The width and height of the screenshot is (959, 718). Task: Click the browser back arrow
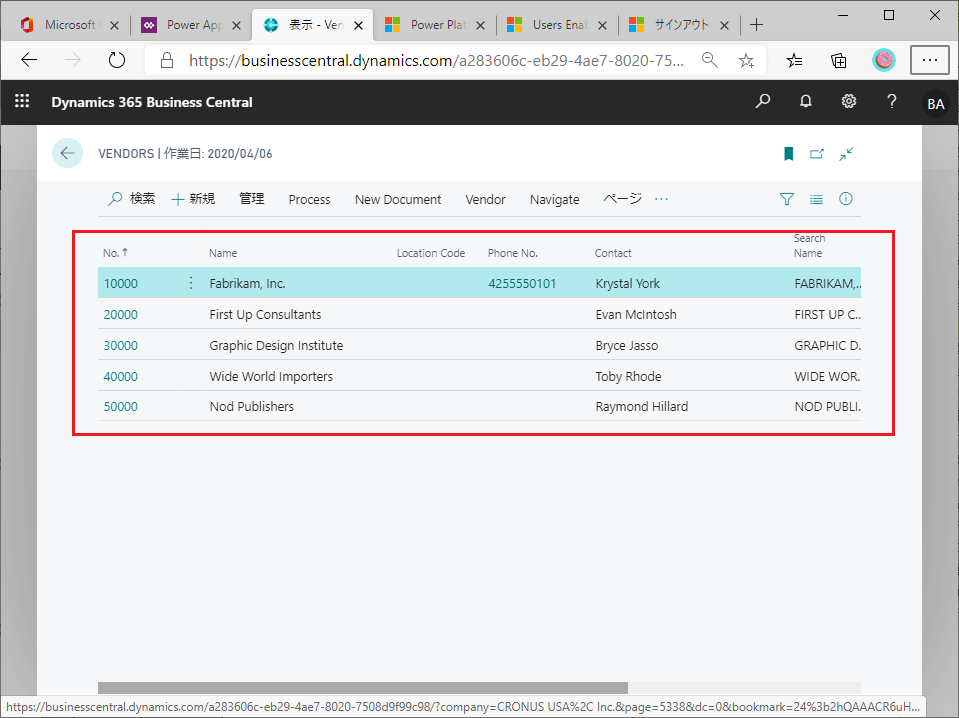29,60
